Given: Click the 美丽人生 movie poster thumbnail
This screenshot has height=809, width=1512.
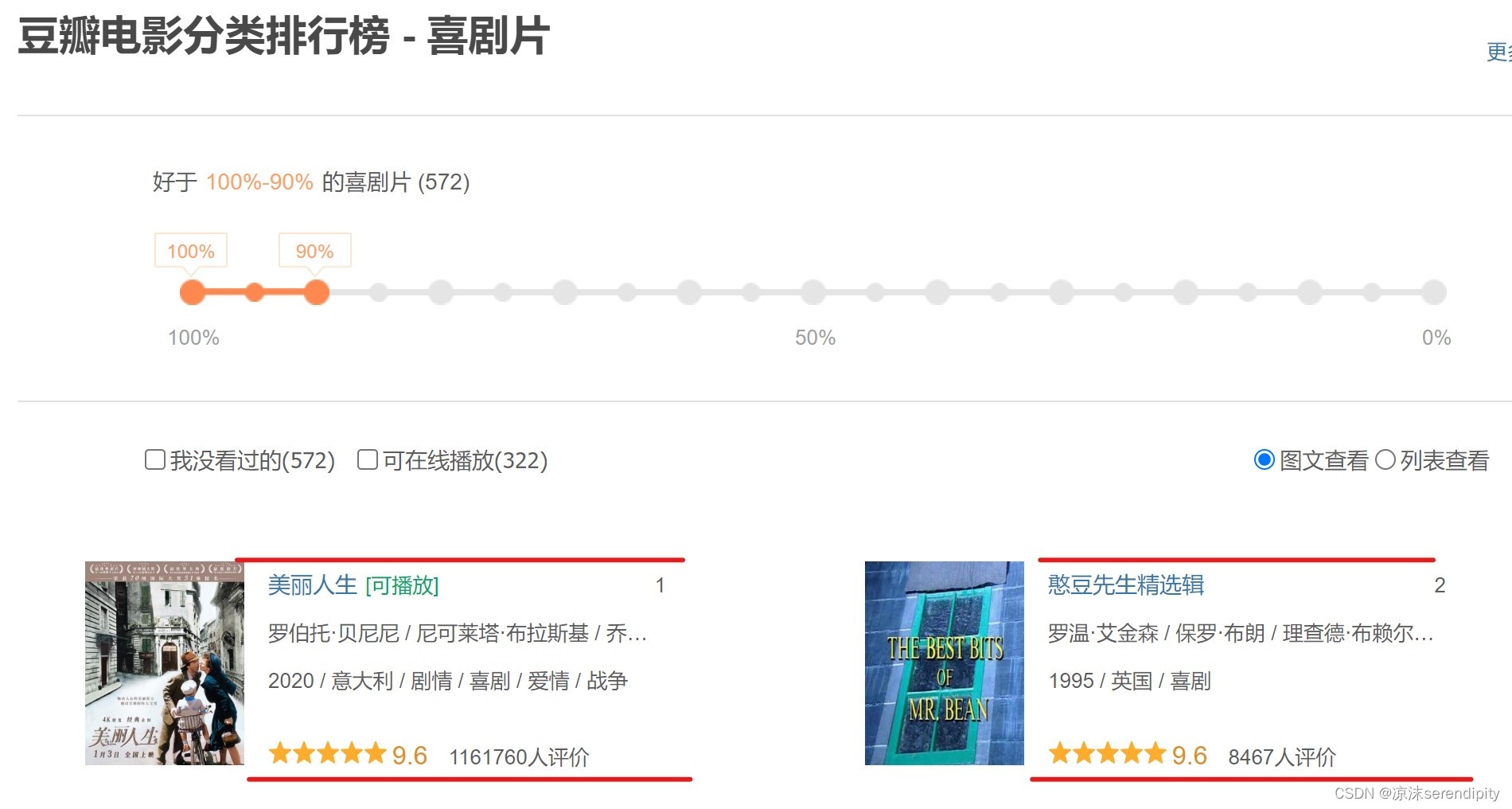Looking at the screenshot, I should [x=165, y=663].
